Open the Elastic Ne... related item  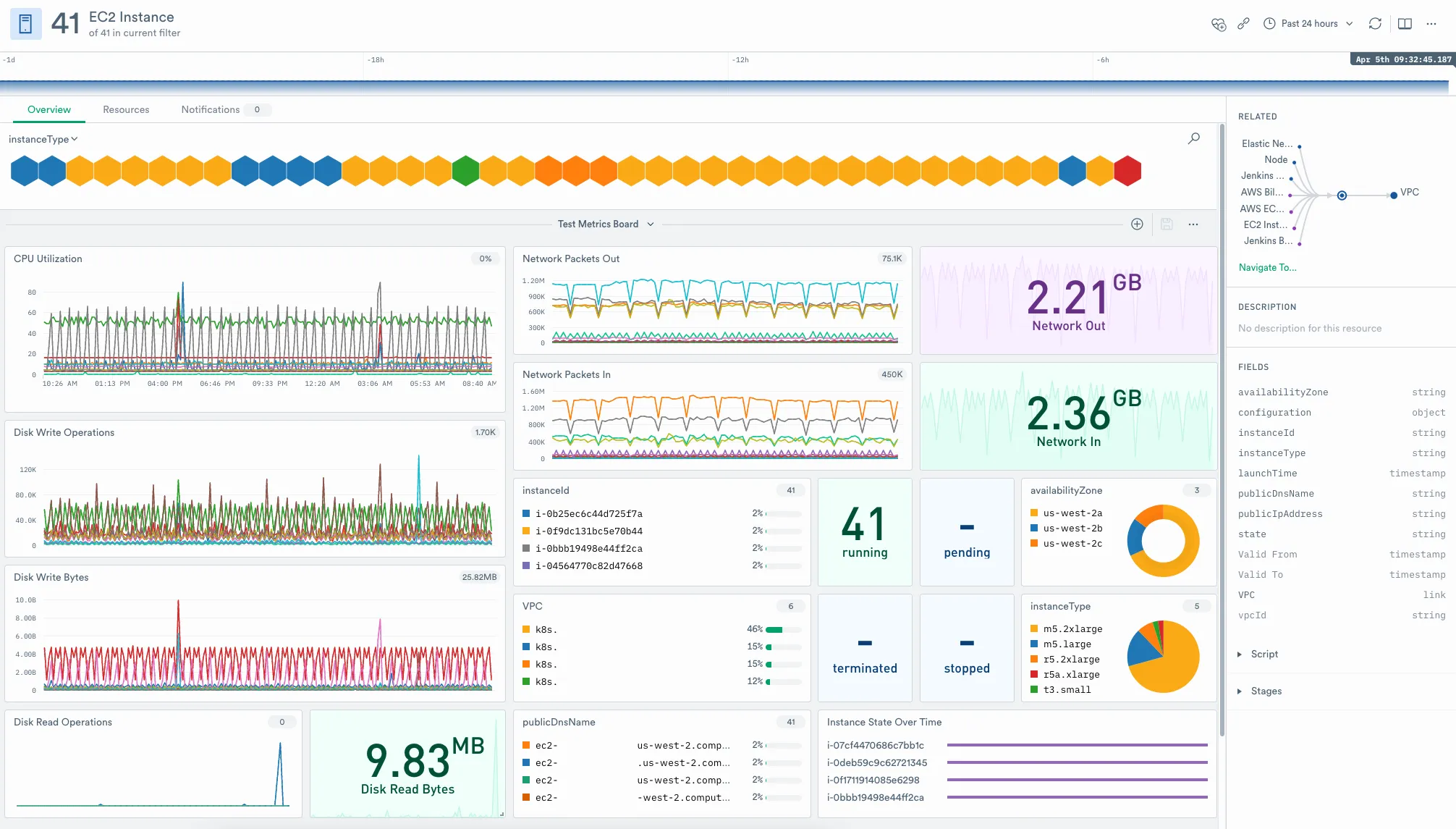pyautogui.click(x=1267, y=144)
